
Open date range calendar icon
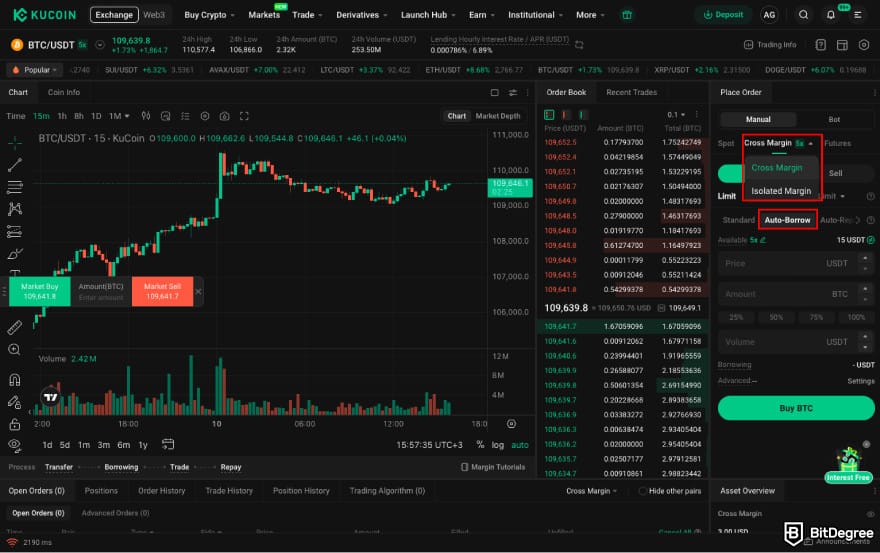click(168, 445)
